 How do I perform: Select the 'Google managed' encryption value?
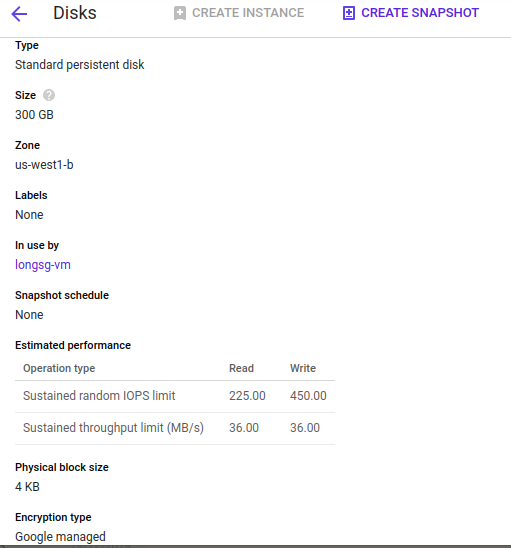[x=60, y=537]
